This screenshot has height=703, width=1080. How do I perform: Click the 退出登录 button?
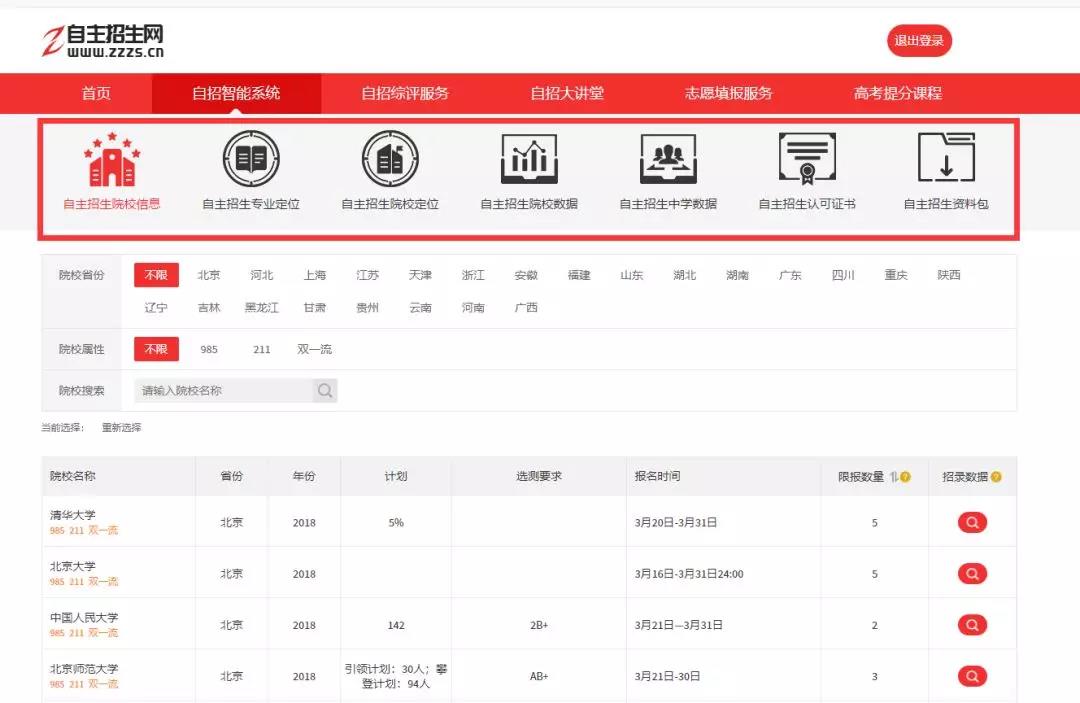[919, 41]
